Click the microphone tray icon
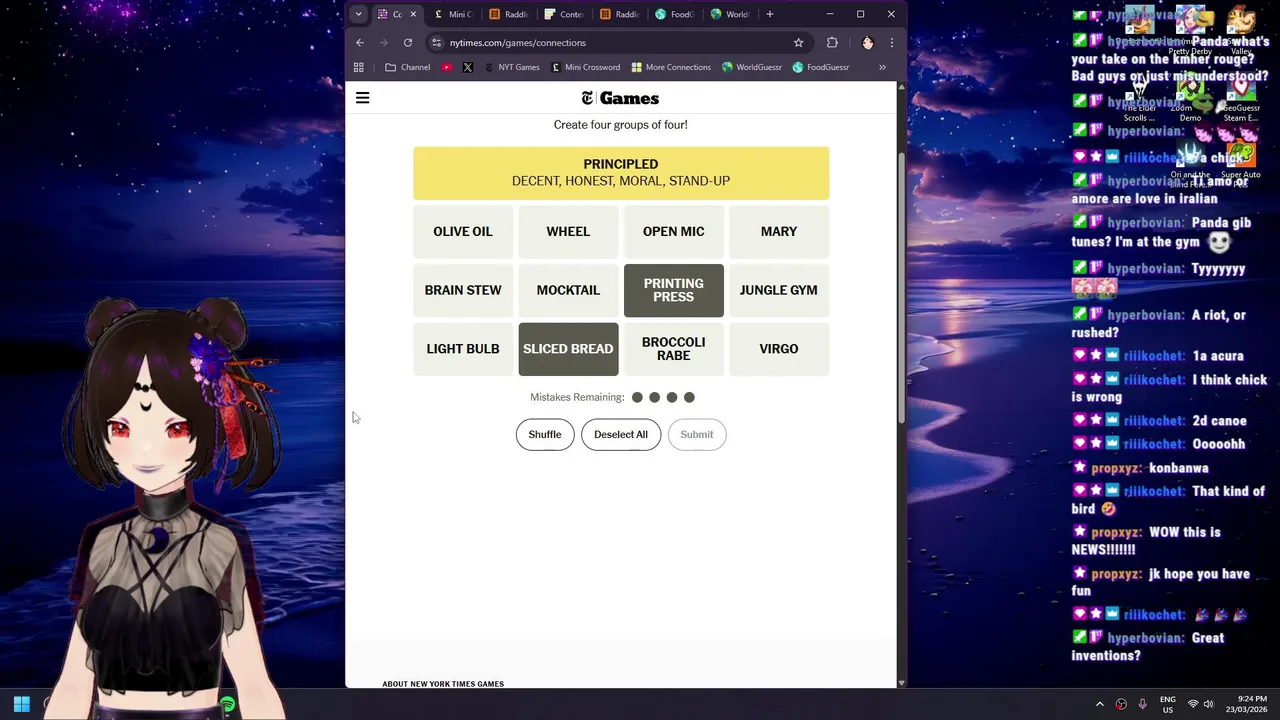The width and height of the screenshot is (1280, 720). point(1143,704)
